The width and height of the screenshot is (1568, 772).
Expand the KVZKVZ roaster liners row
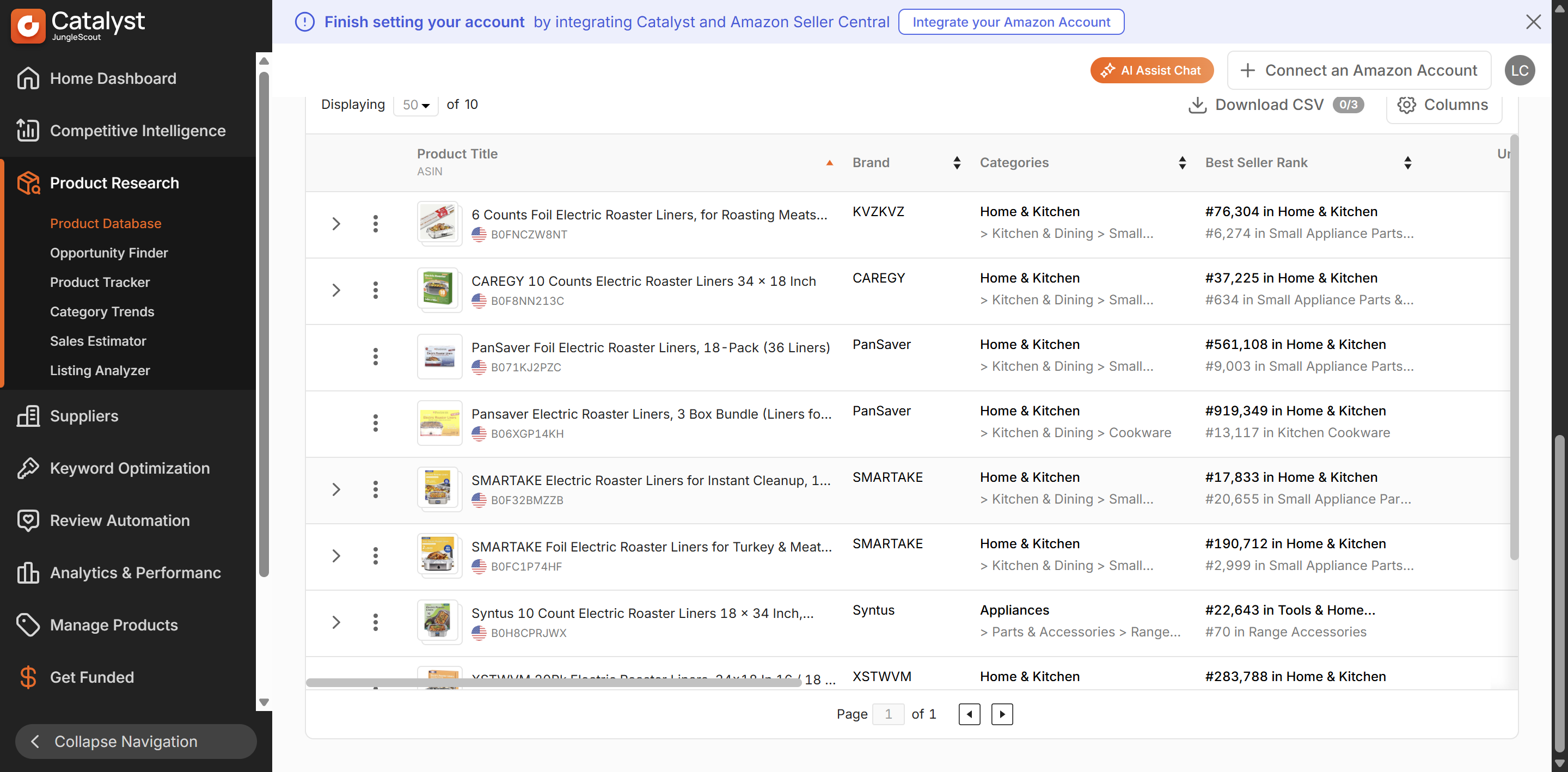click(336, 224)
